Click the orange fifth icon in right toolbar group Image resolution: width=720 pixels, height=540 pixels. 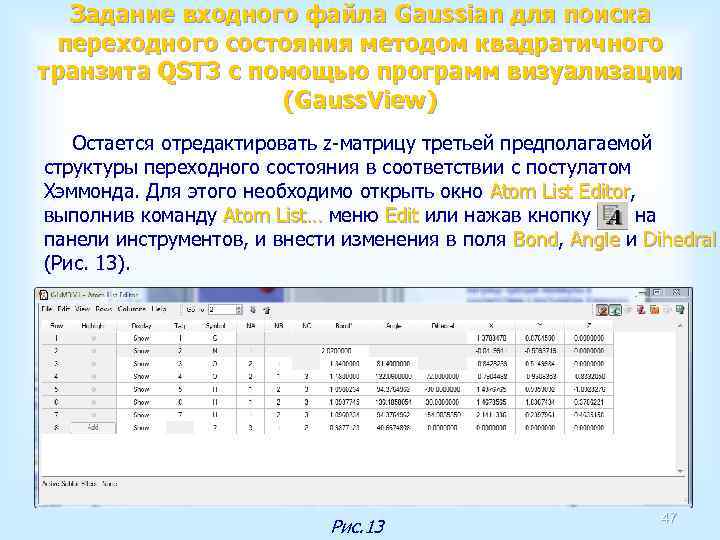[654, 310]
